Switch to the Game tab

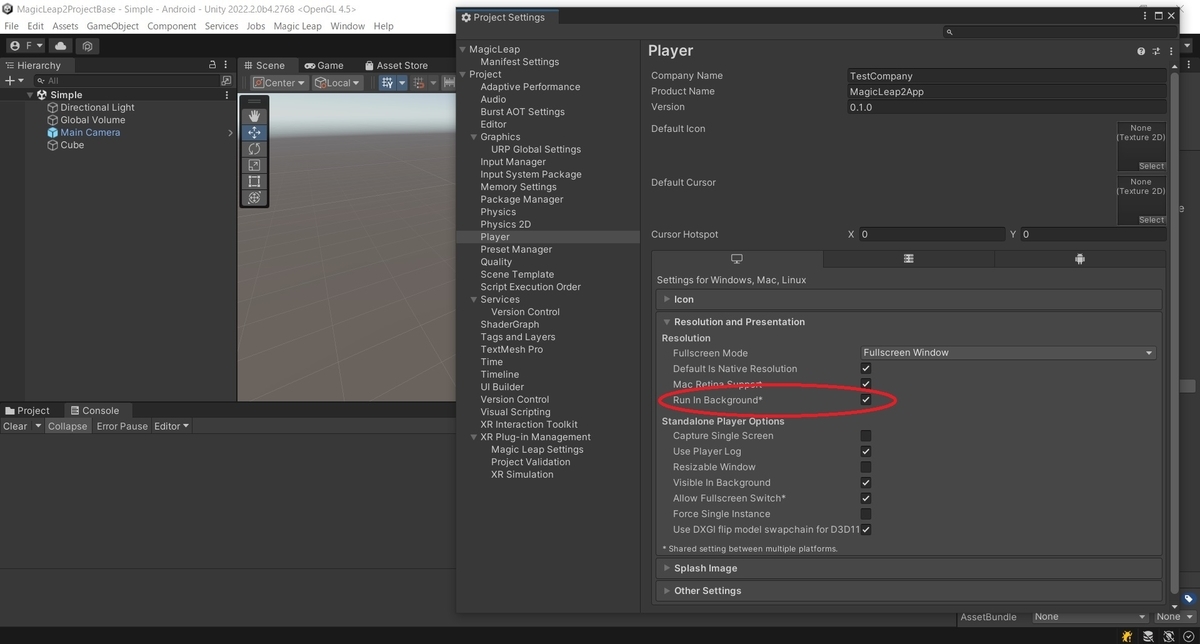[324, 65]
